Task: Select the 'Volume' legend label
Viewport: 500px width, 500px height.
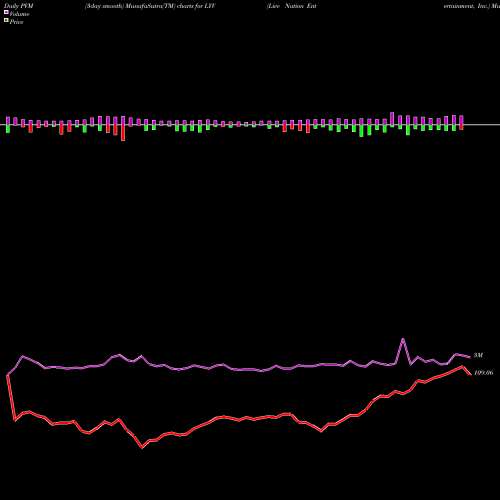Action: click(x=19, y=14)
